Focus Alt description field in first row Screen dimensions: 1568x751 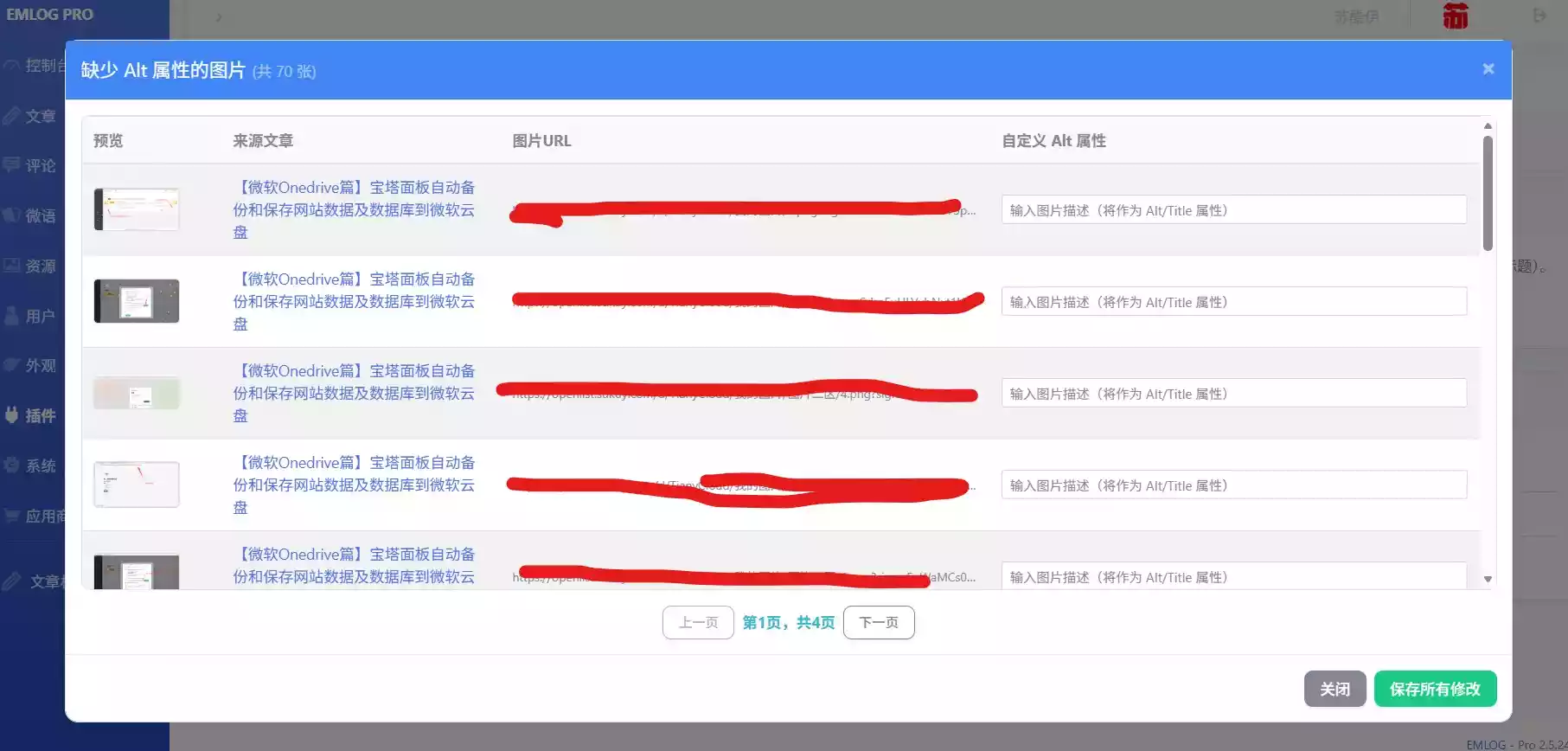pos(1233,209)
